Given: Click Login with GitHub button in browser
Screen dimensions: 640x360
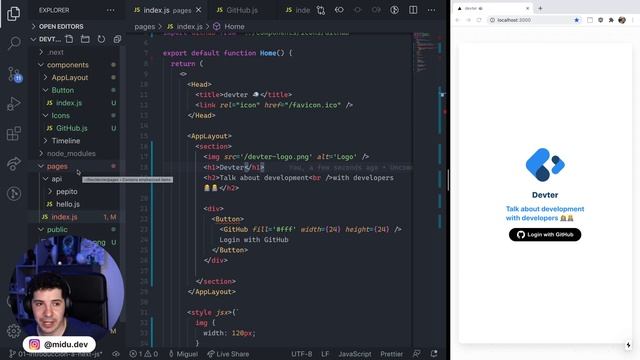Looking at the screenshot, I should pos(545,235).
